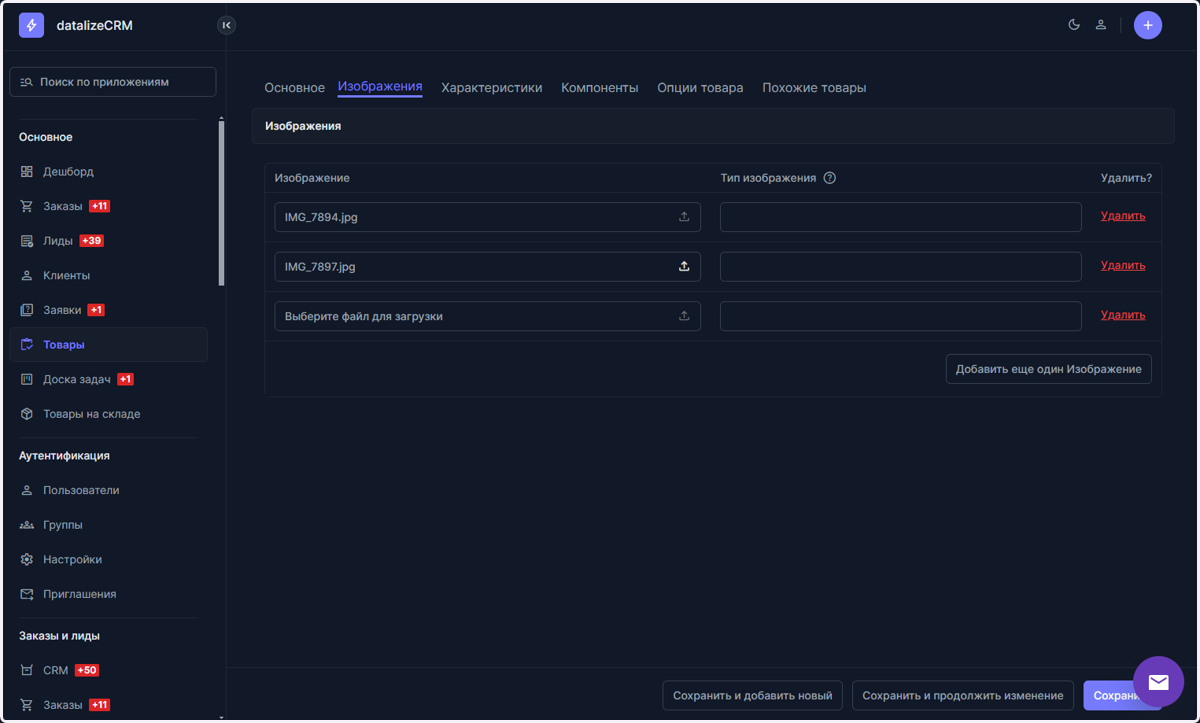Open the Опции товара tab
Image resolution: width=1200 pixels, height=723 pixels.
tap(700, 88)
